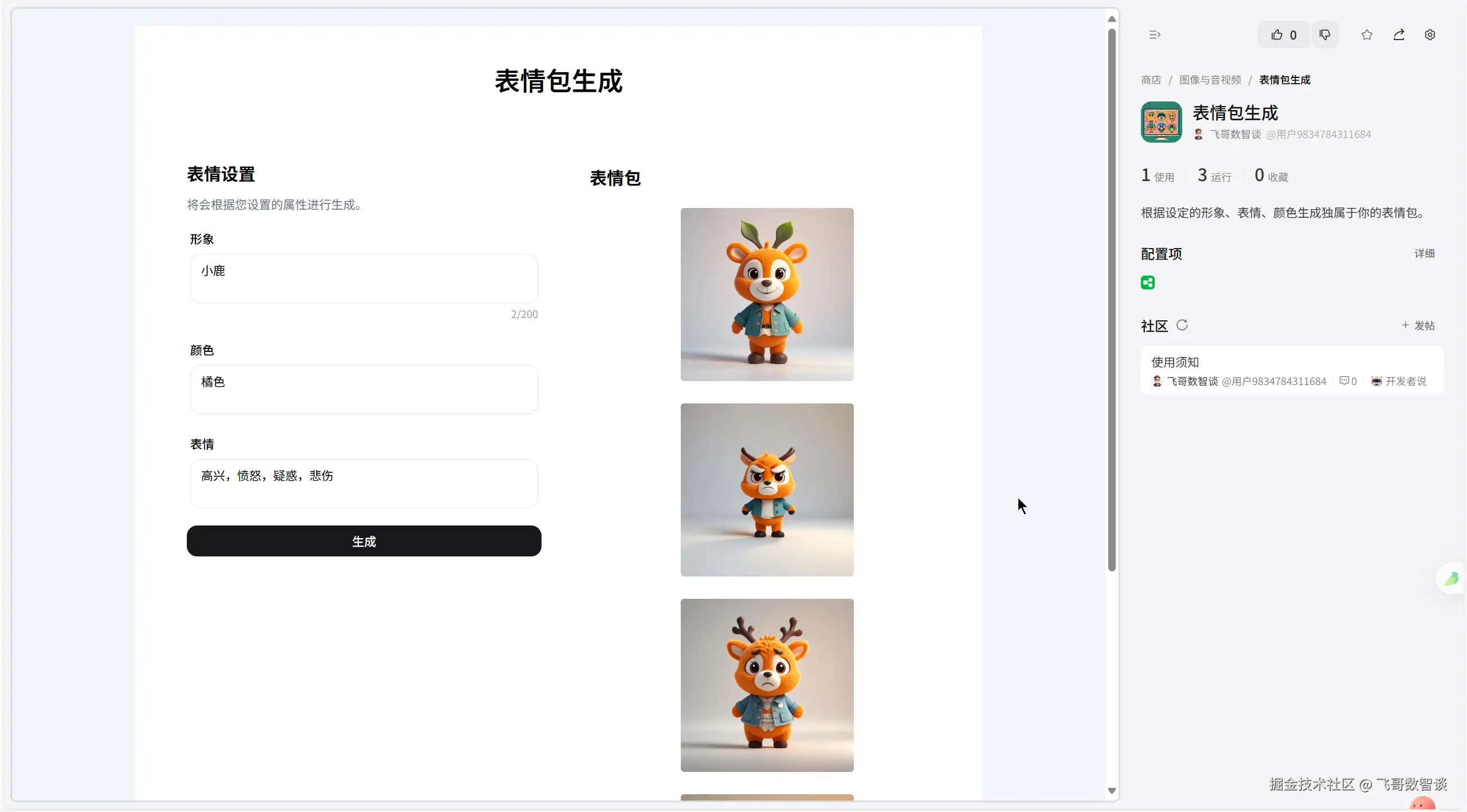Go to 商店 breadcrumb

tap(1151, 80)
